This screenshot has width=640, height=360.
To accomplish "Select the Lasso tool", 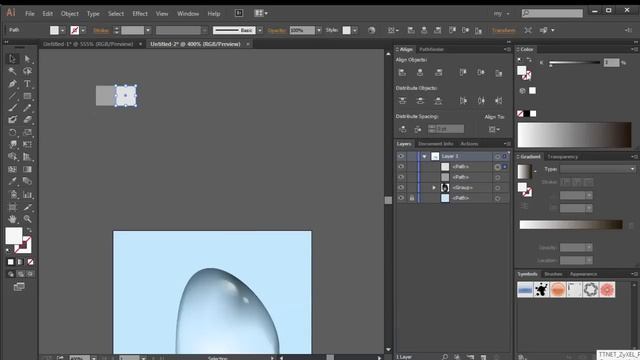I will tap(27, 71).
